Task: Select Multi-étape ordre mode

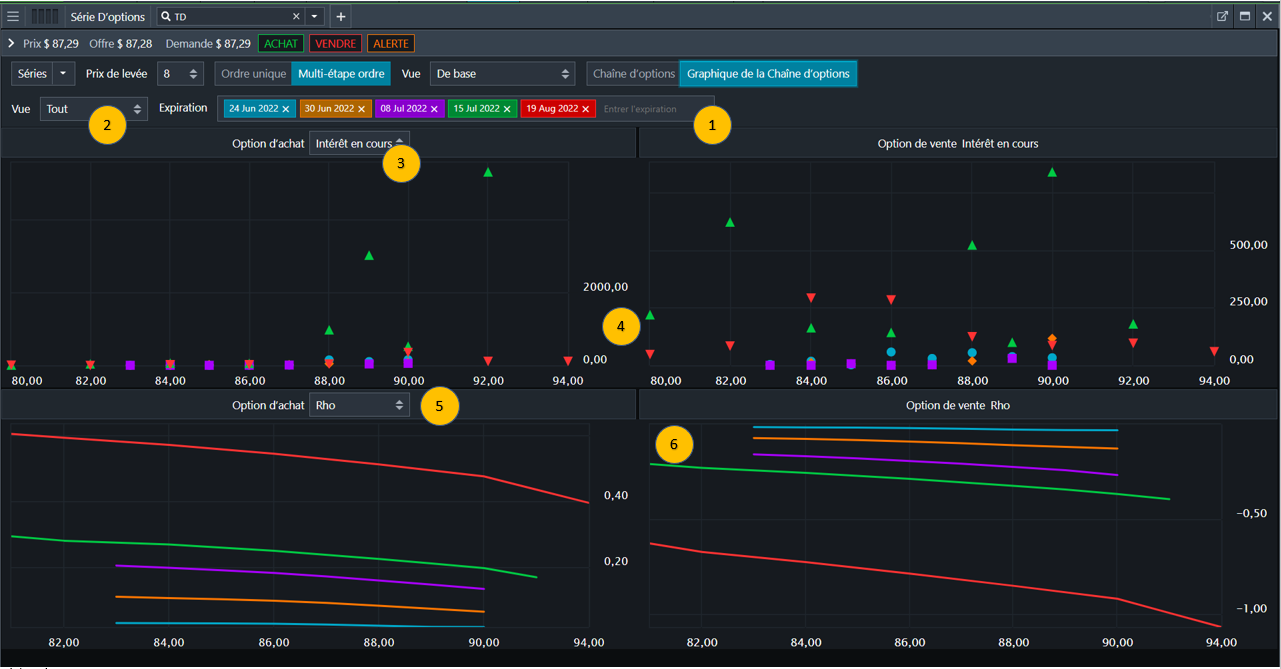Action: 342,74
